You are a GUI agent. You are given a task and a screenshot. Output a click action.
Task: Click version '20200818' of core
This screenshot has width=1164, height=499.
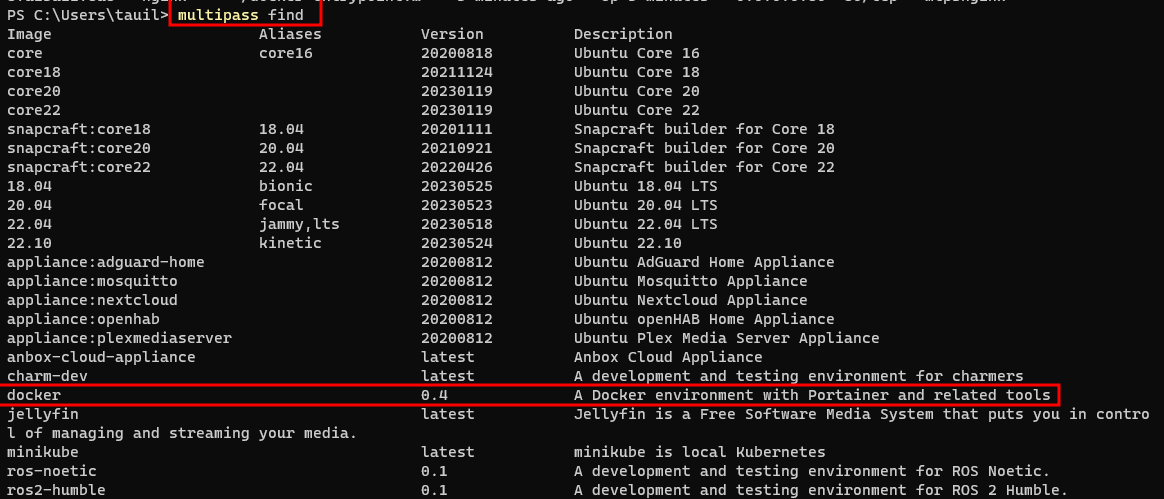(457, 53)
